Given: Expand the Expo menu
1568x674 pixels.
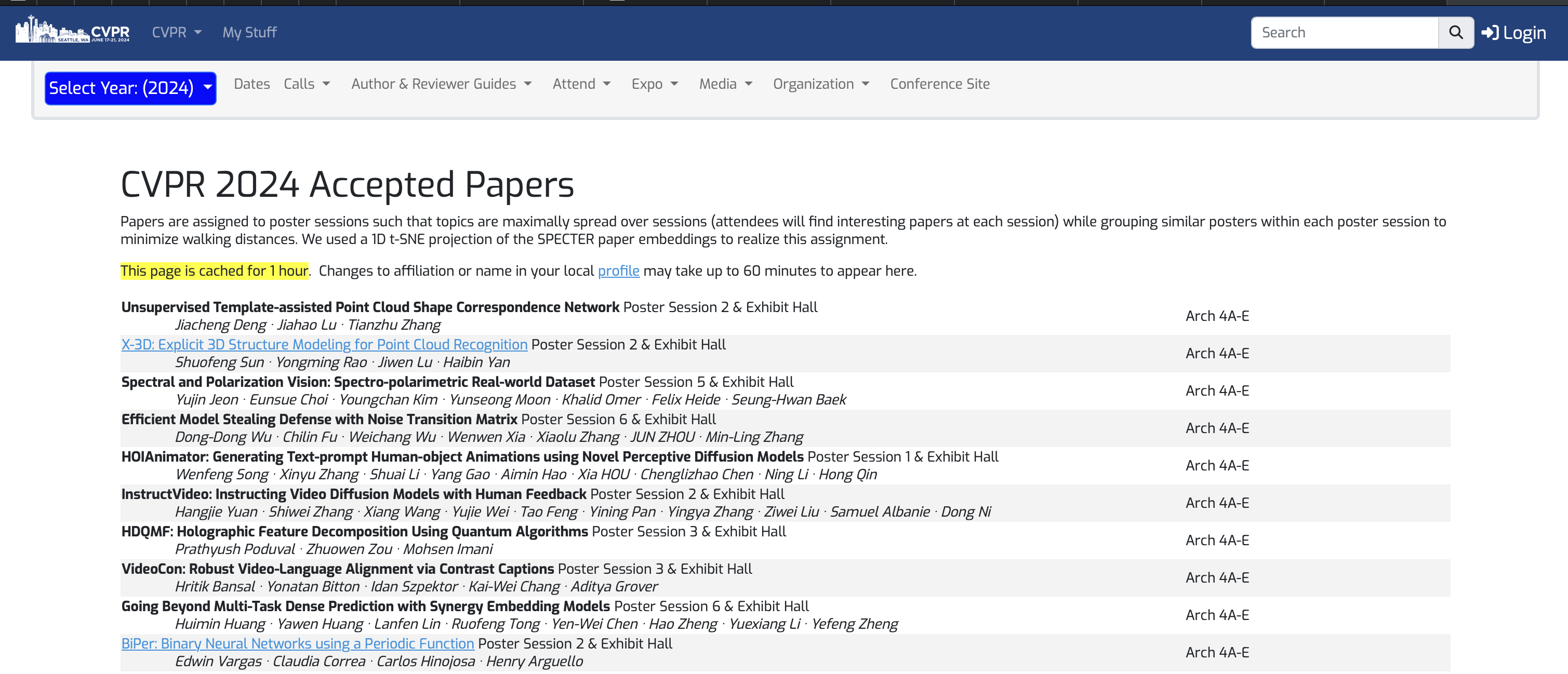Looking at the screenshot, I should 654,84.
